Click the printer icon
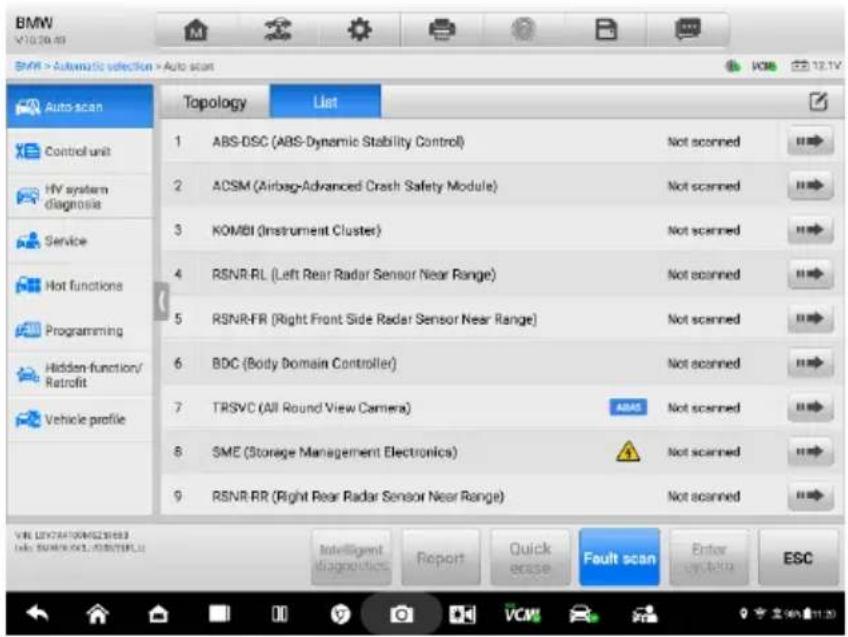Screen dimensions: 848x637 point(442,29)
